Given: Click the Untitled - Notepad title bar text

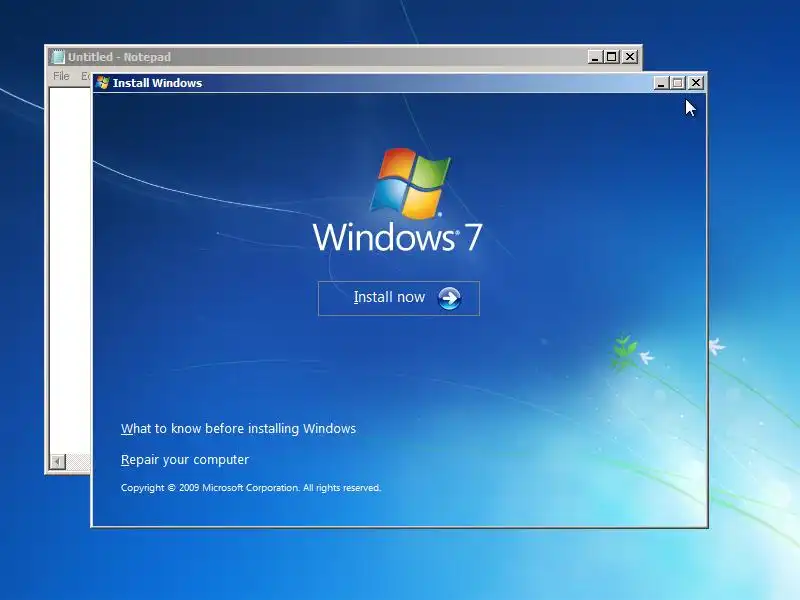Looking at the screenshot, I should 119,57.
